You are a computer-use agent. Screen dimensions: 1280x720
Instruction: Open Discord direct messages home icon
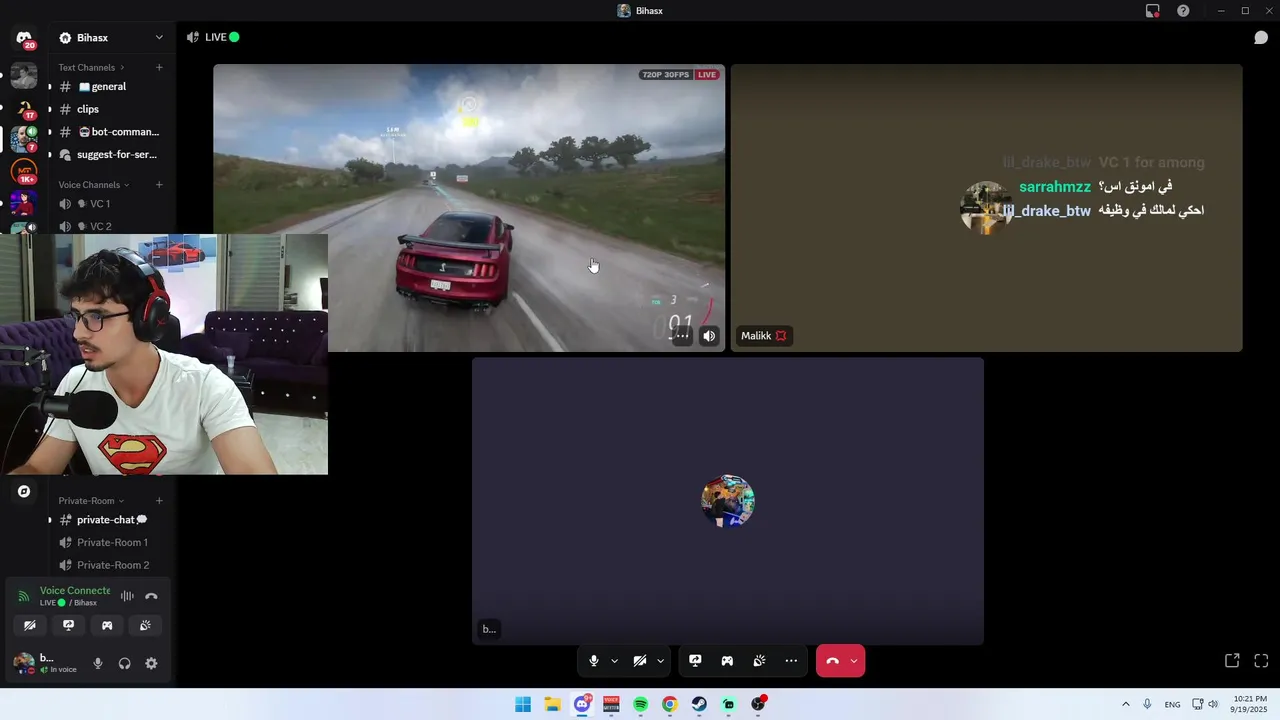coord(24,39)
